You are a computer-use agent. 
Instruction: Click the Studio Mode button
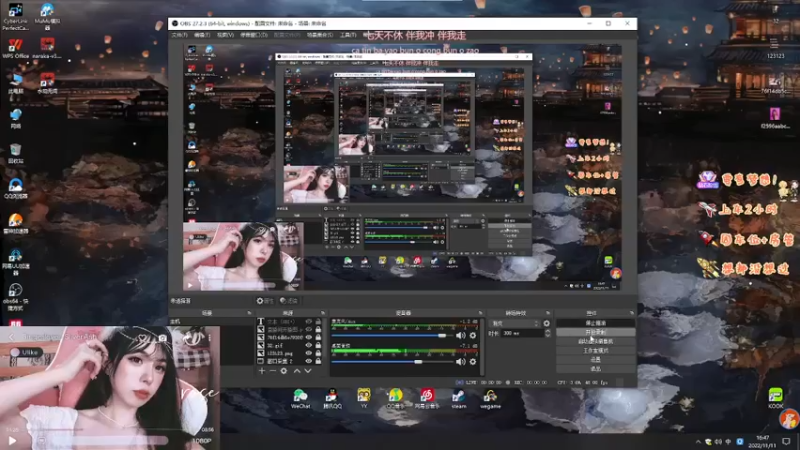point(595,351)
